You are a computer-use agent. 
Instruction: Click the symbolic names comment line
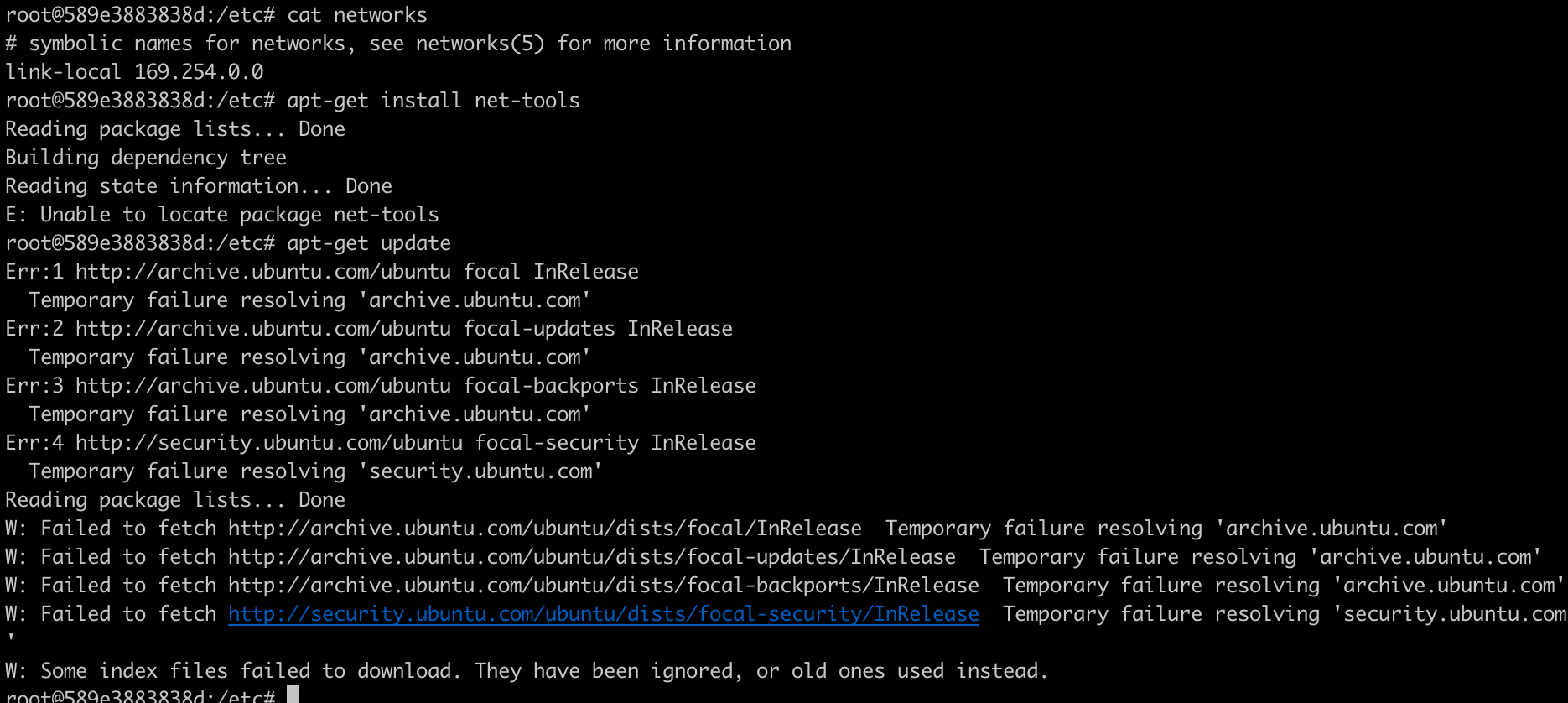click(x=398, y=44)
